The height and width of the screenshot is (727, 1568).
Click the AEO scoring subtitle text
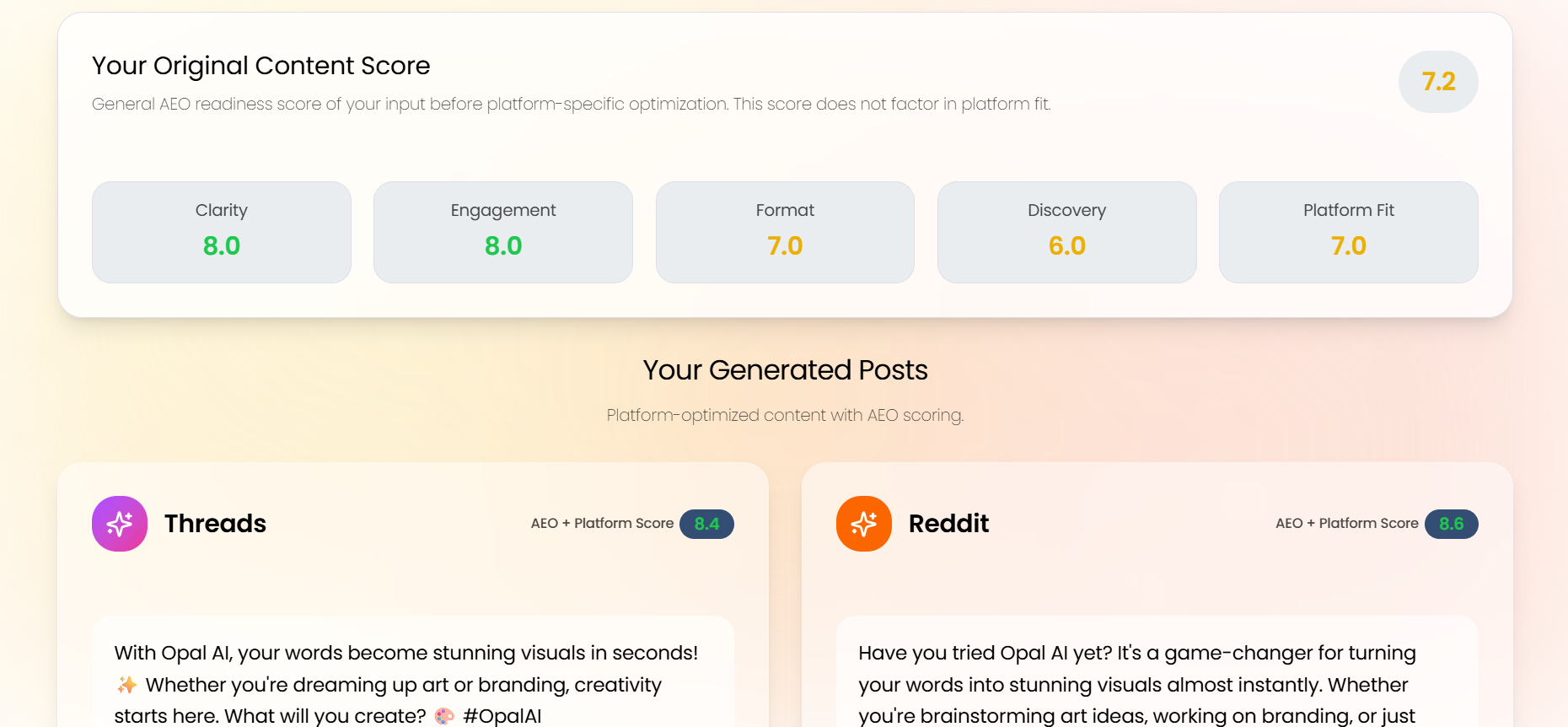click(x=785, y=415)
